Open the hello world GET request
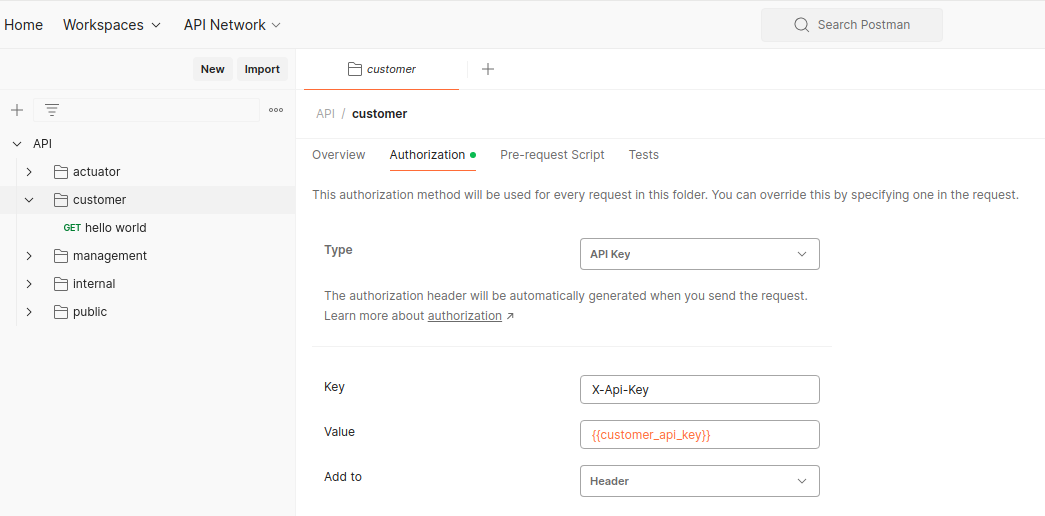1045x516 pixels. [115, 228]
